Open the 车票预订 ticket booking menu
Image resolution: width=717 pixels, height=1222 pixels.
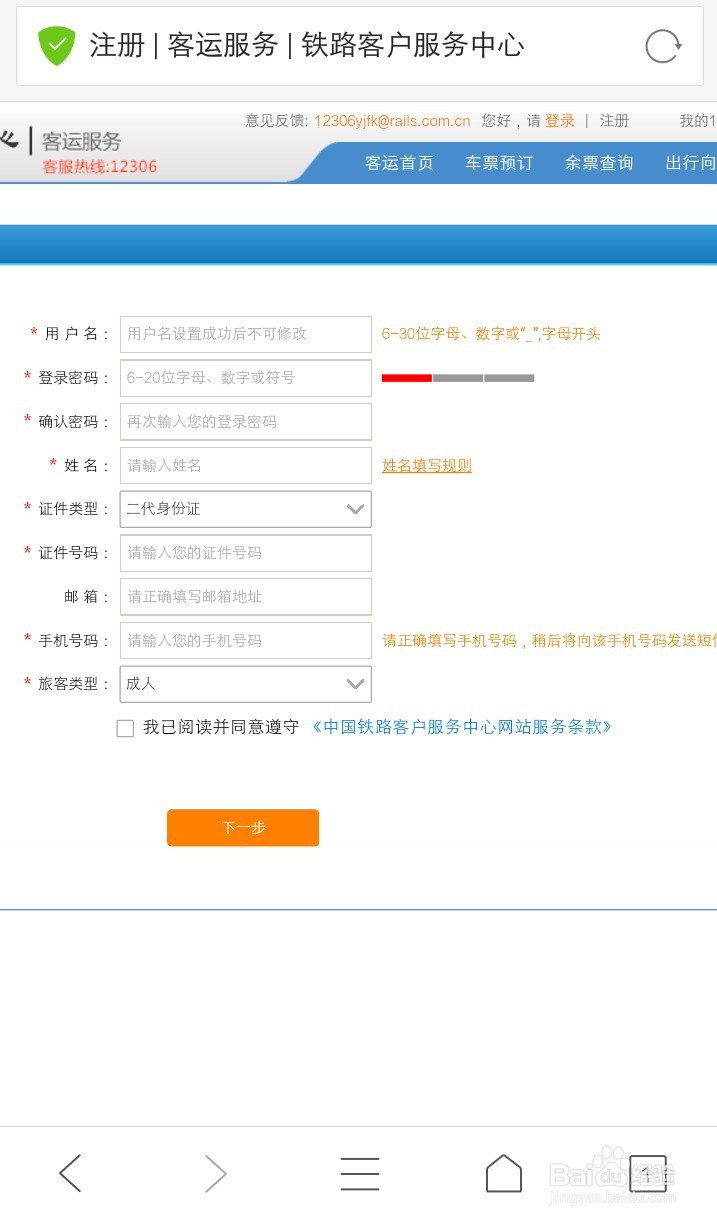(499, 163)
